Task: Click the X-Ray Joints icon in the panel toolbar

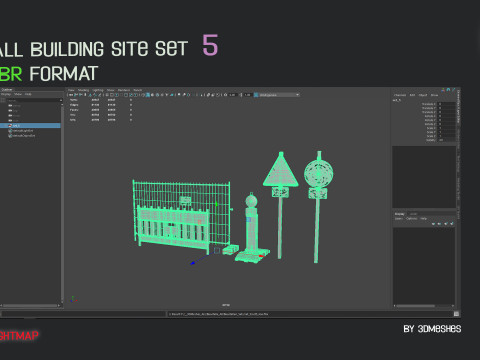Action: click(x=218, y=95)
